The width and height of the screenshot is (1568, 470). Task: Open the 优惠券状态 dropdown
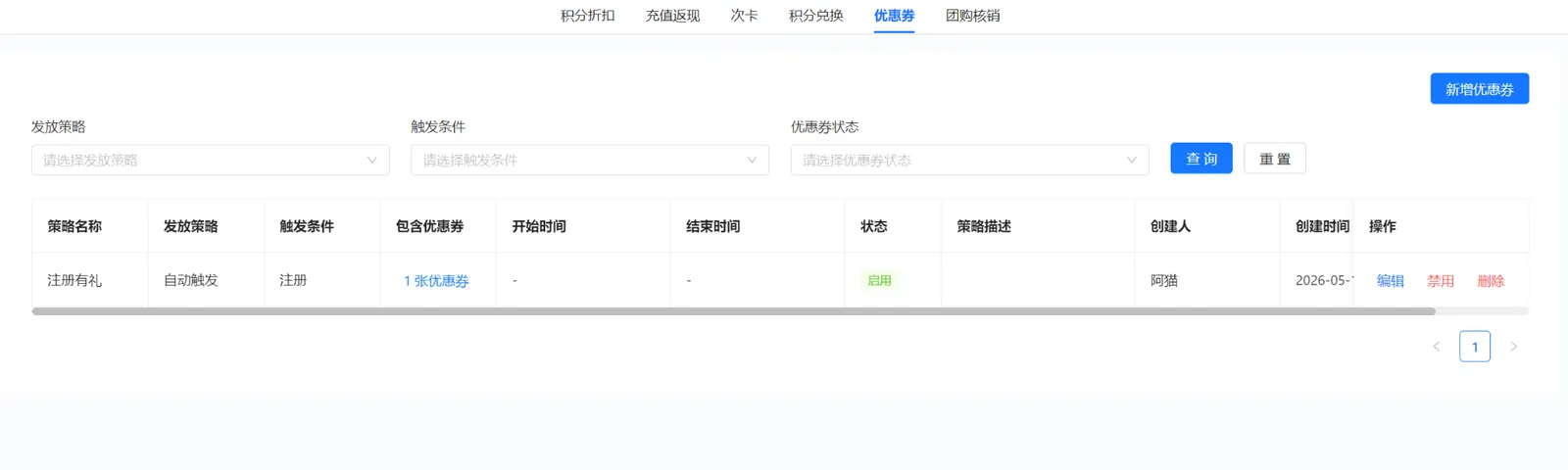click(969, 160)
